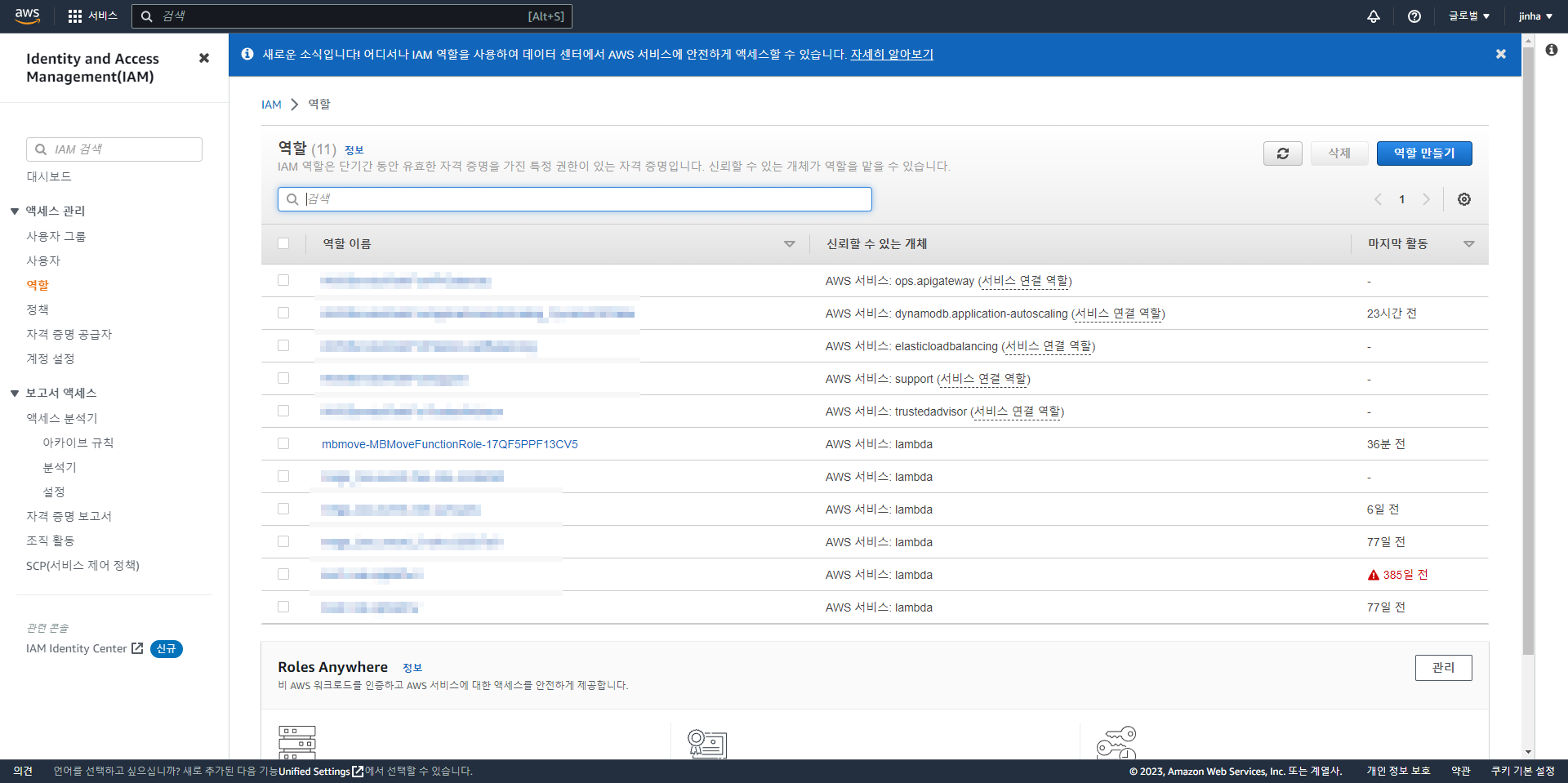Check the ops.apigateway role row
Screen dimensions: 1568x783
[x=283, y=280]
